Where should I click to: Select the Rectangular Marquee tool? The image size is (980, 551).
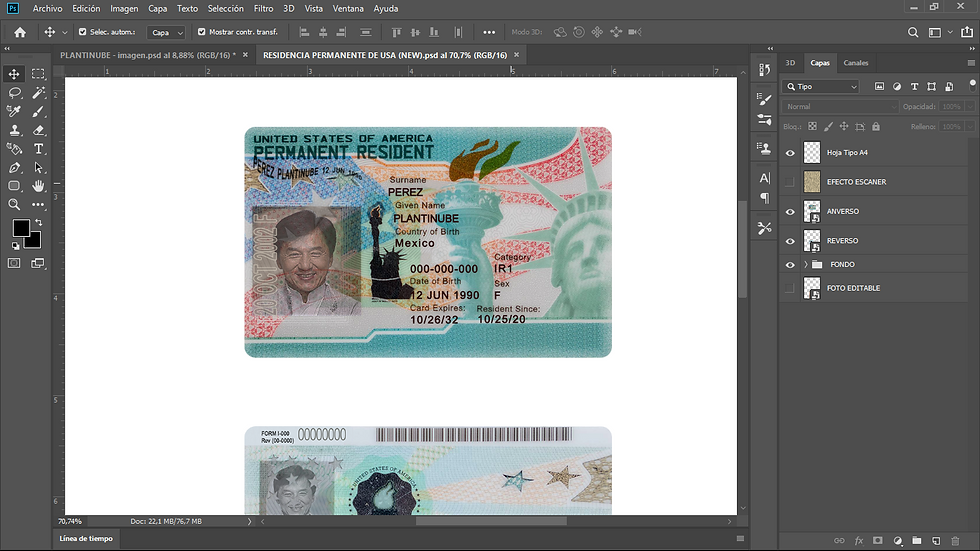click(38, 74)
